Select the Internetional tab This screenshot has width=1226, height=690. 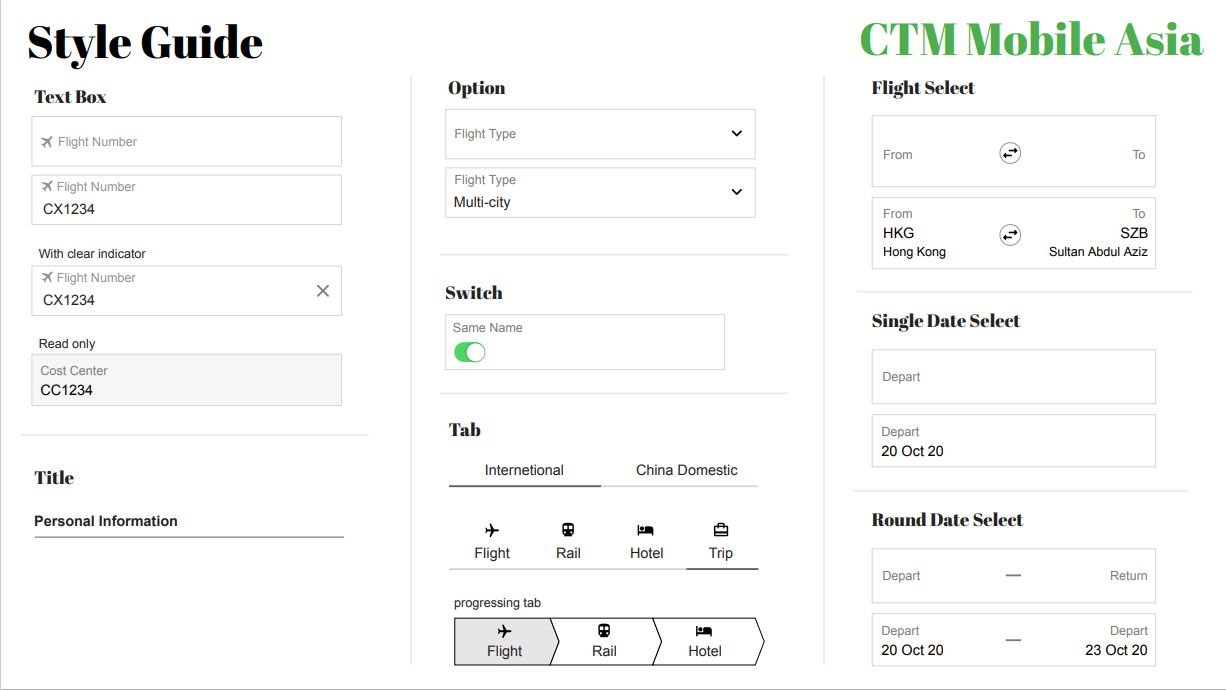[524, 470]
